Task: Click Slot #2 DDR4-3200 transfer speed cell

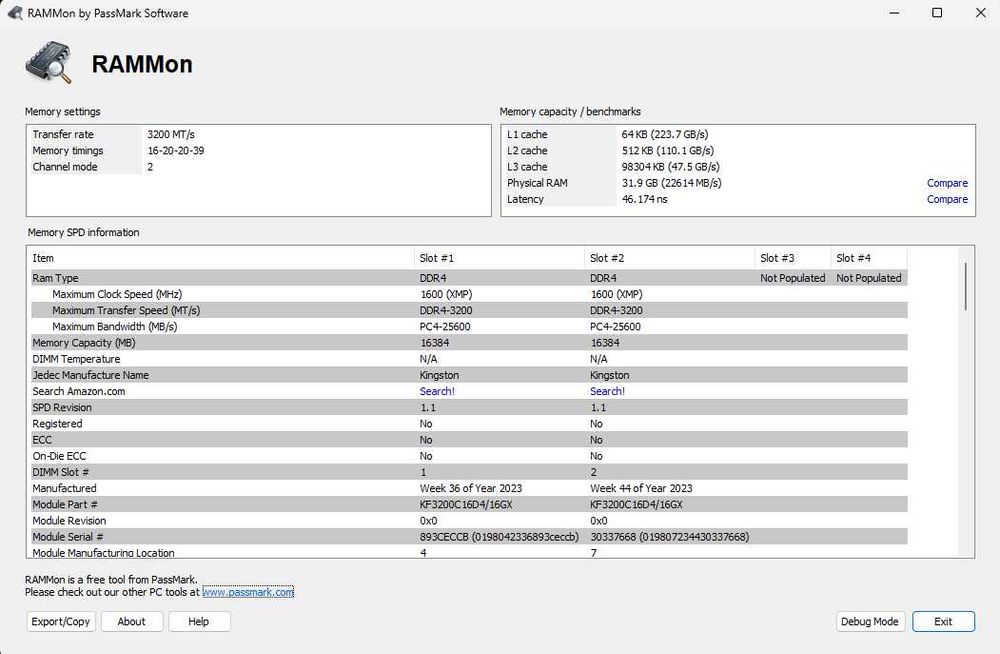Action: [x=616, y=310]
